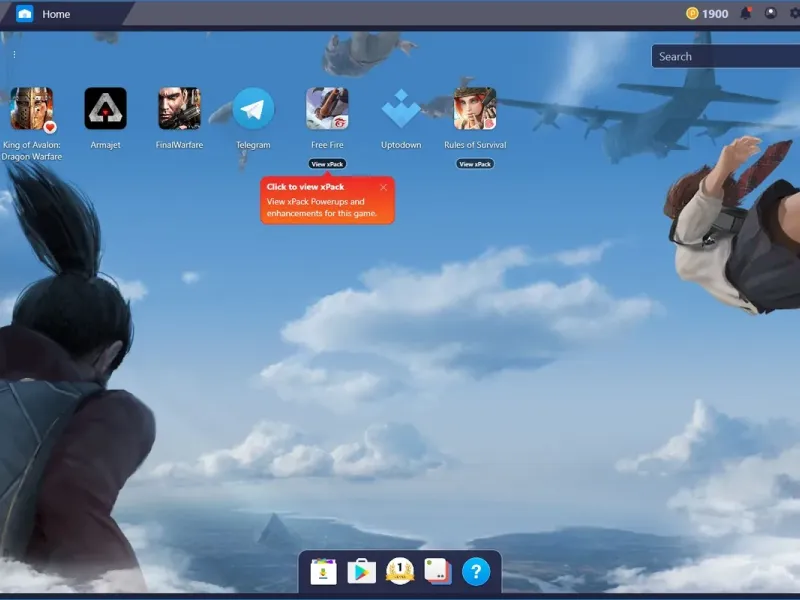Click the Uptodown label text
Viewport: 800px width, 600px height.
[401, 145]
